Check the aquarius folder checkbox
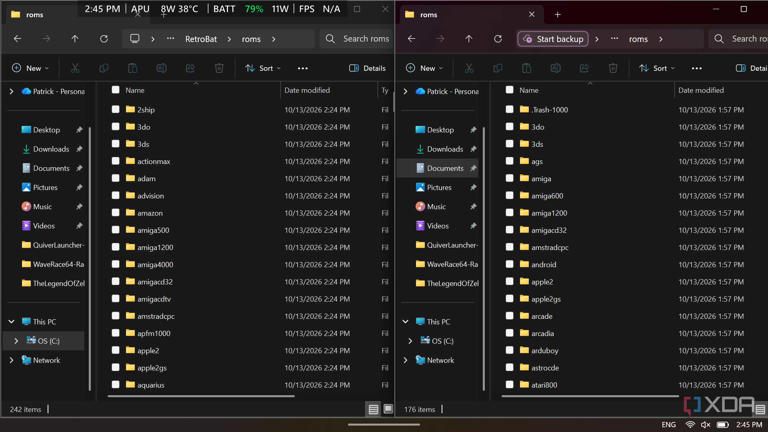Image resolution: width=768 pixels, height=432 pixels. coord(116,384)
